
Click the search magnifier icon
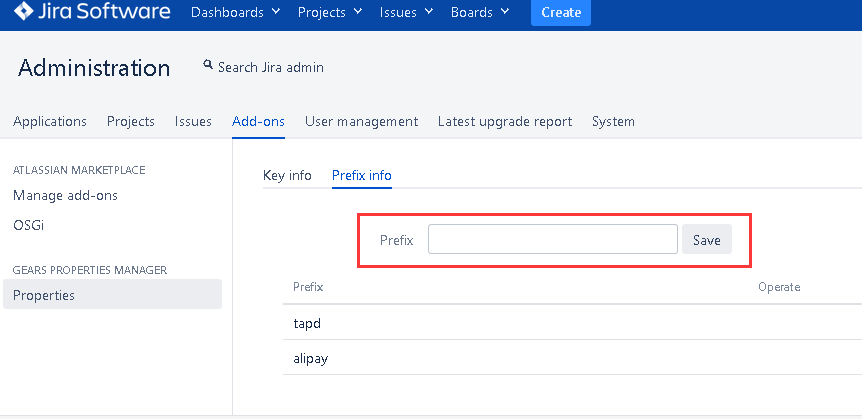point(208,65)
